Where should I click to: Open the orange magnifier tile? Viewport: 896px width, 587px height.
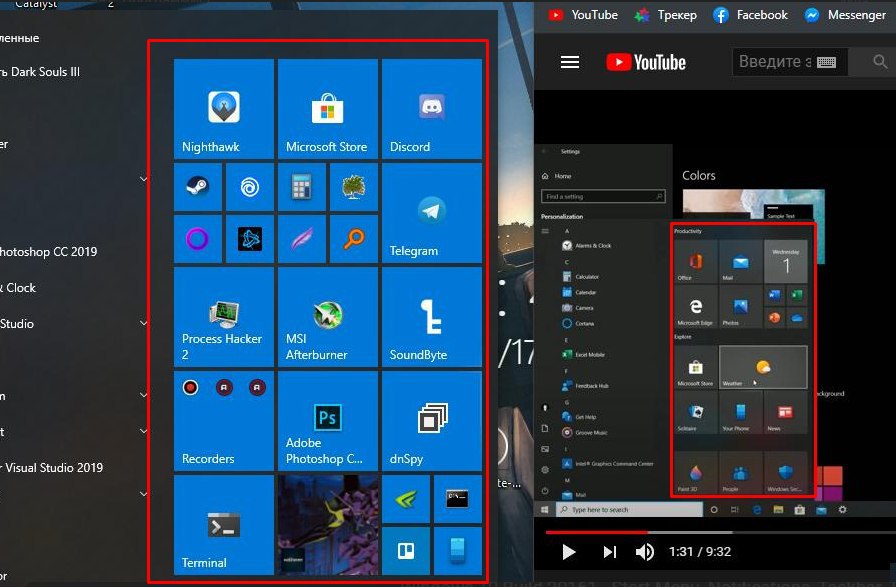[354, 239]
